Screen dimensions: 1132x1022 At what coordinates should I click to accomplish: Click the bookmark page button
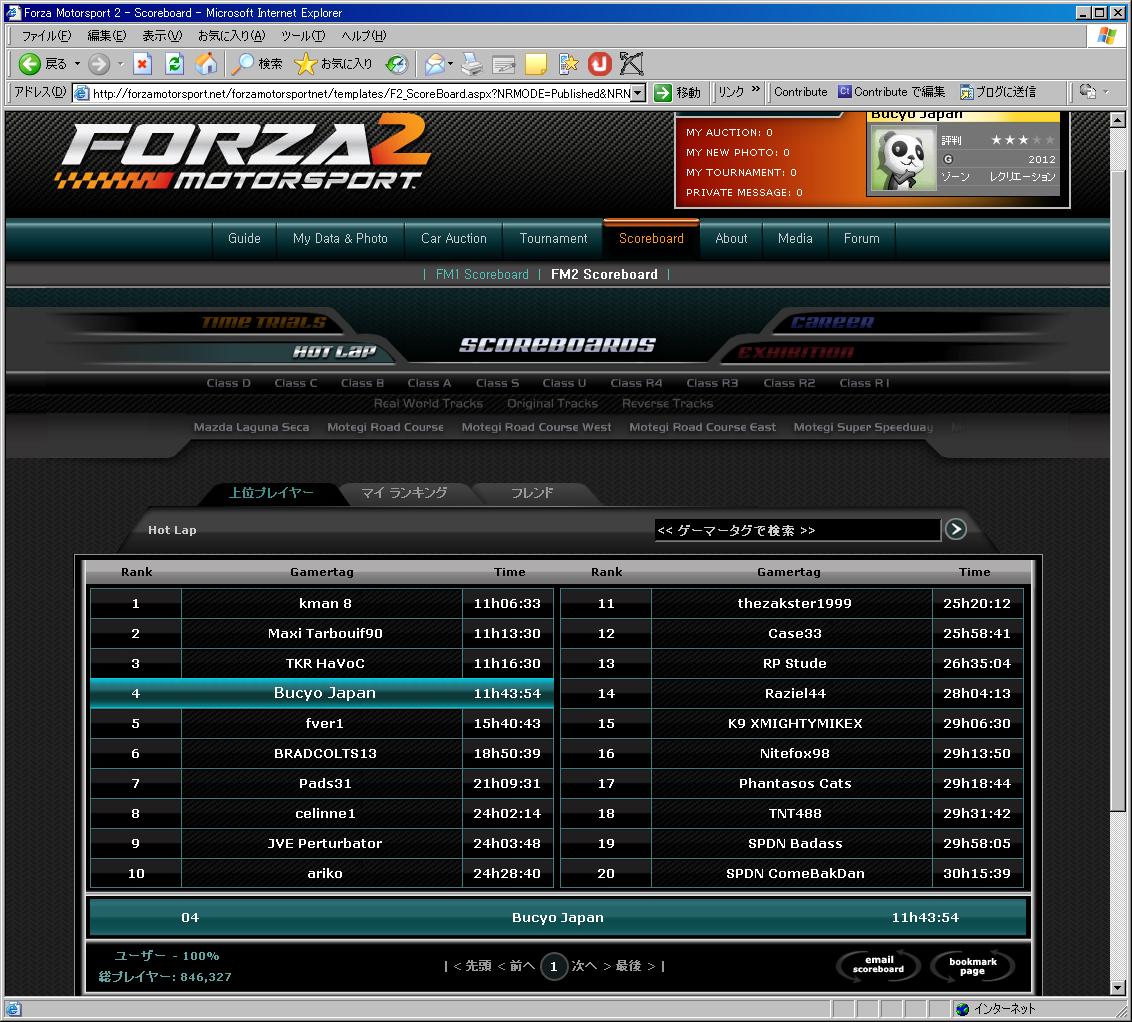pos(972,966)
